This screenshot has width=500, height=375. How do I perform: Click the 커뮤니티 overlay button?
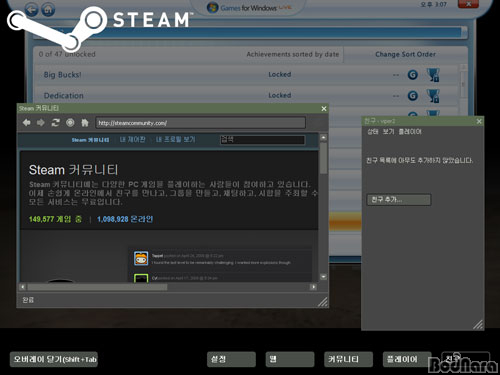tap(348, 359)
